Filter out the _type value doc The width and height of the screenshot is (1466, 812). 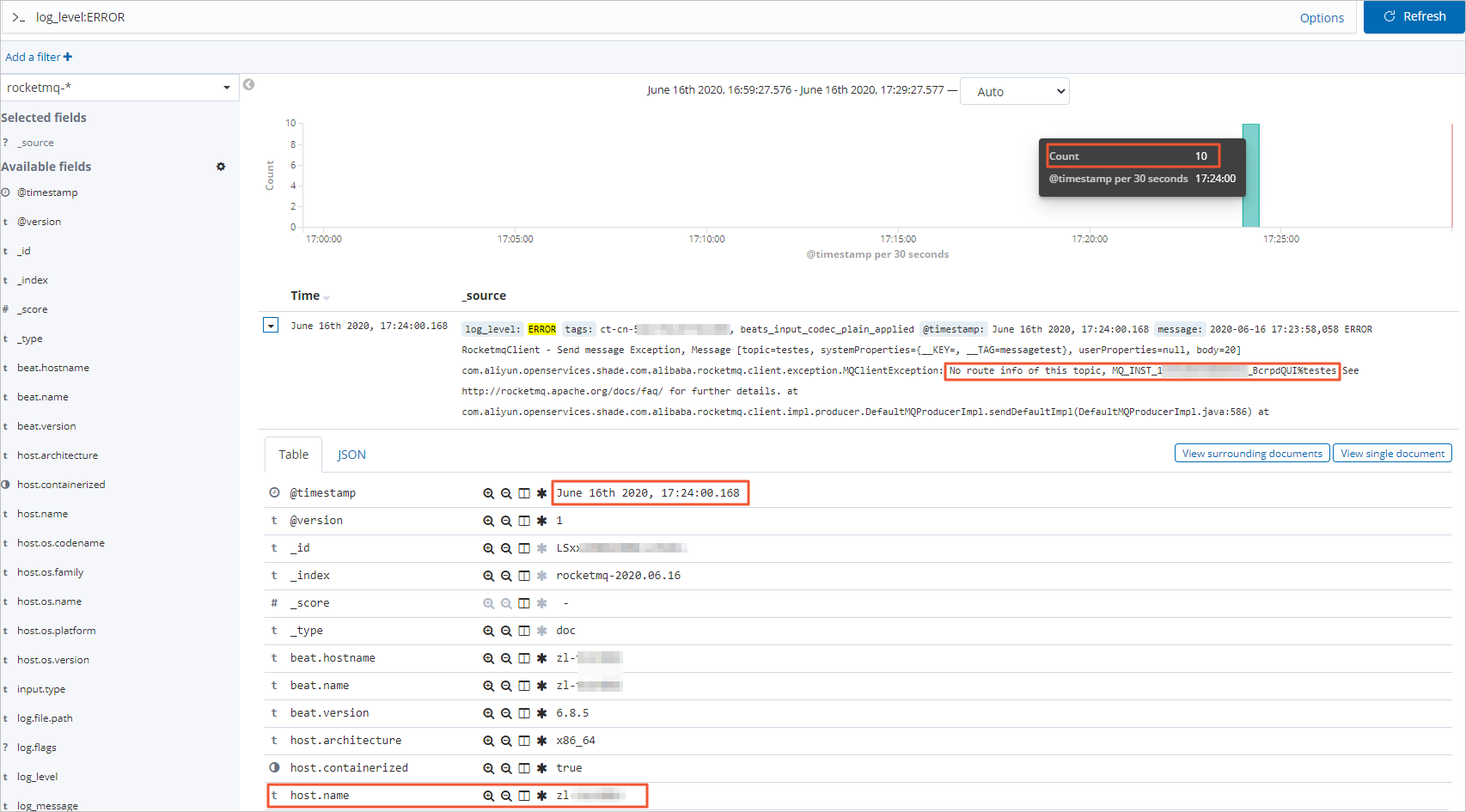click(506, 631)
